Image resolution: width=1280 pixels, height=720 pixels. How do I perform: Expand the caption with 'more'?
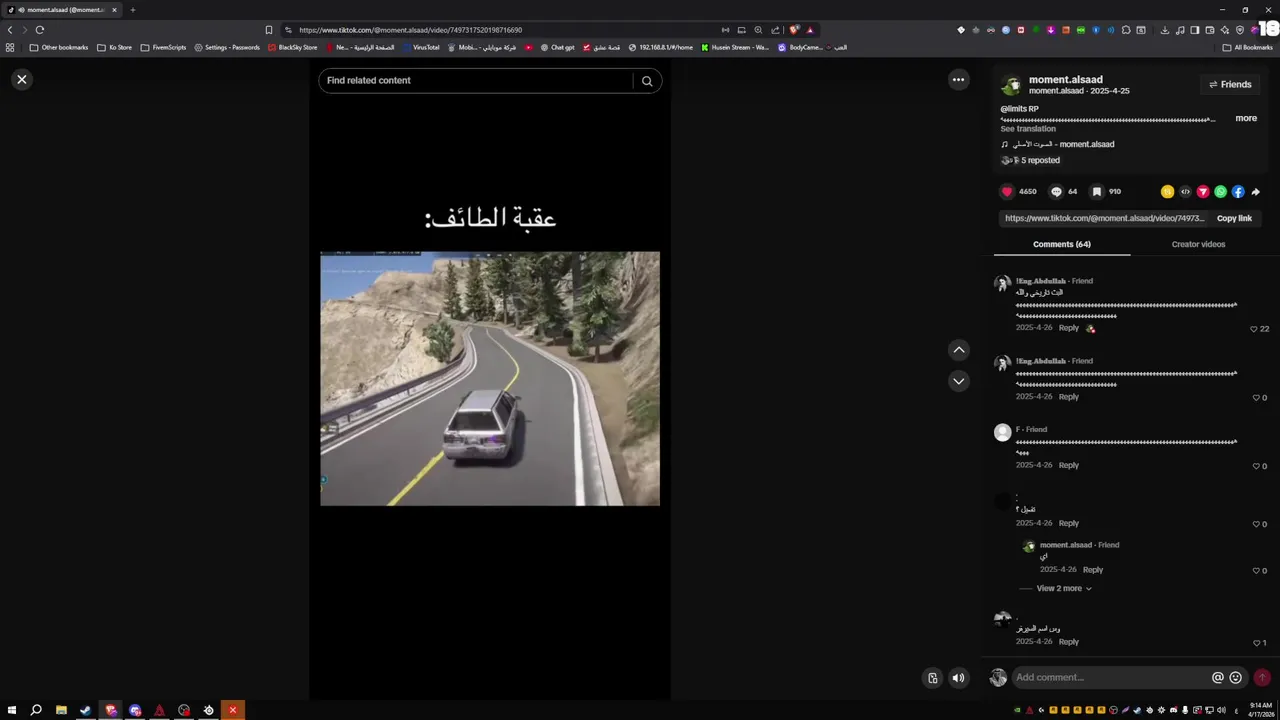point(1246,118)
